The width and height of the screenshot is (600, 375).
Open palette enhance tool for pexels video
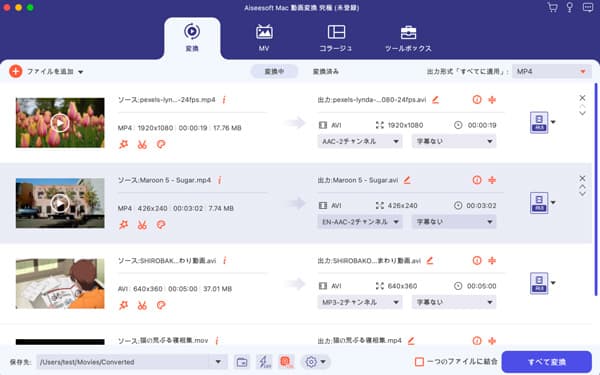point(161,144)
